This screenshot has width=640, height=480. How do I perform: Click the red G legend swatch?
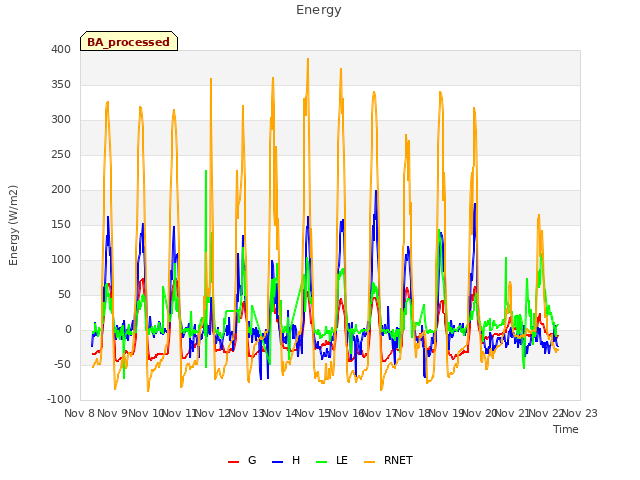(x=233, y=462)
